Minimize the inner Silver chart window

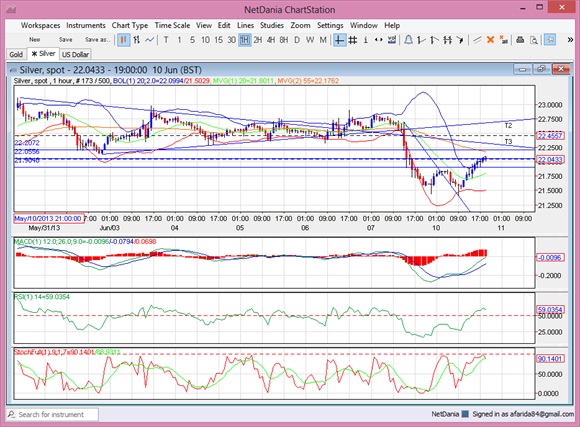[522, 69]
